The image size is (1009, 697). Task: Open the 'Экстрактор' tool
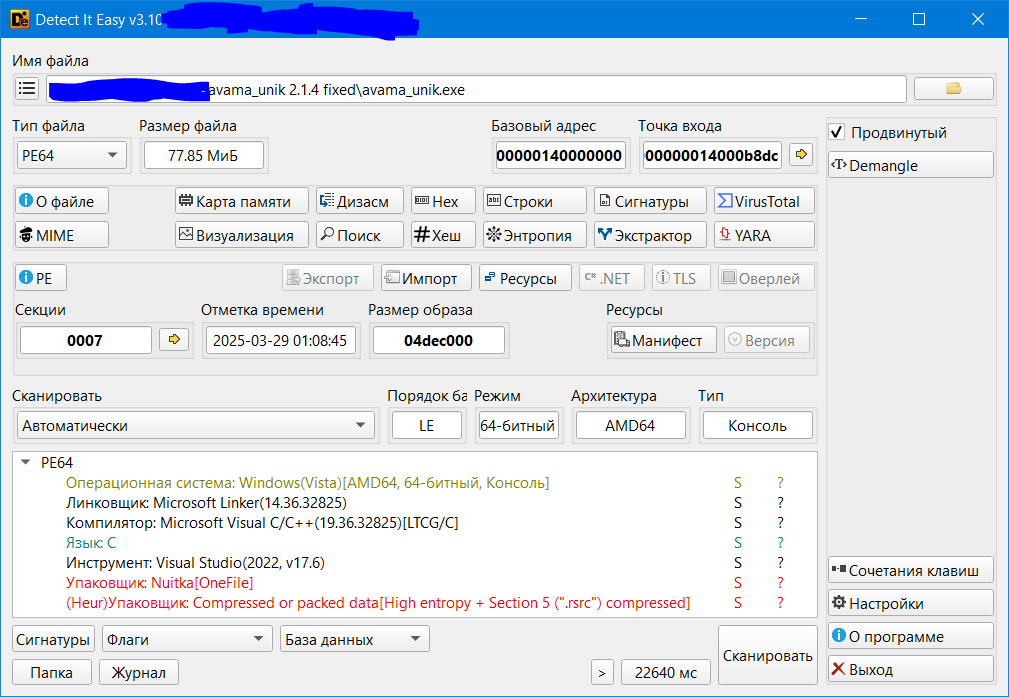click(650, 236)
